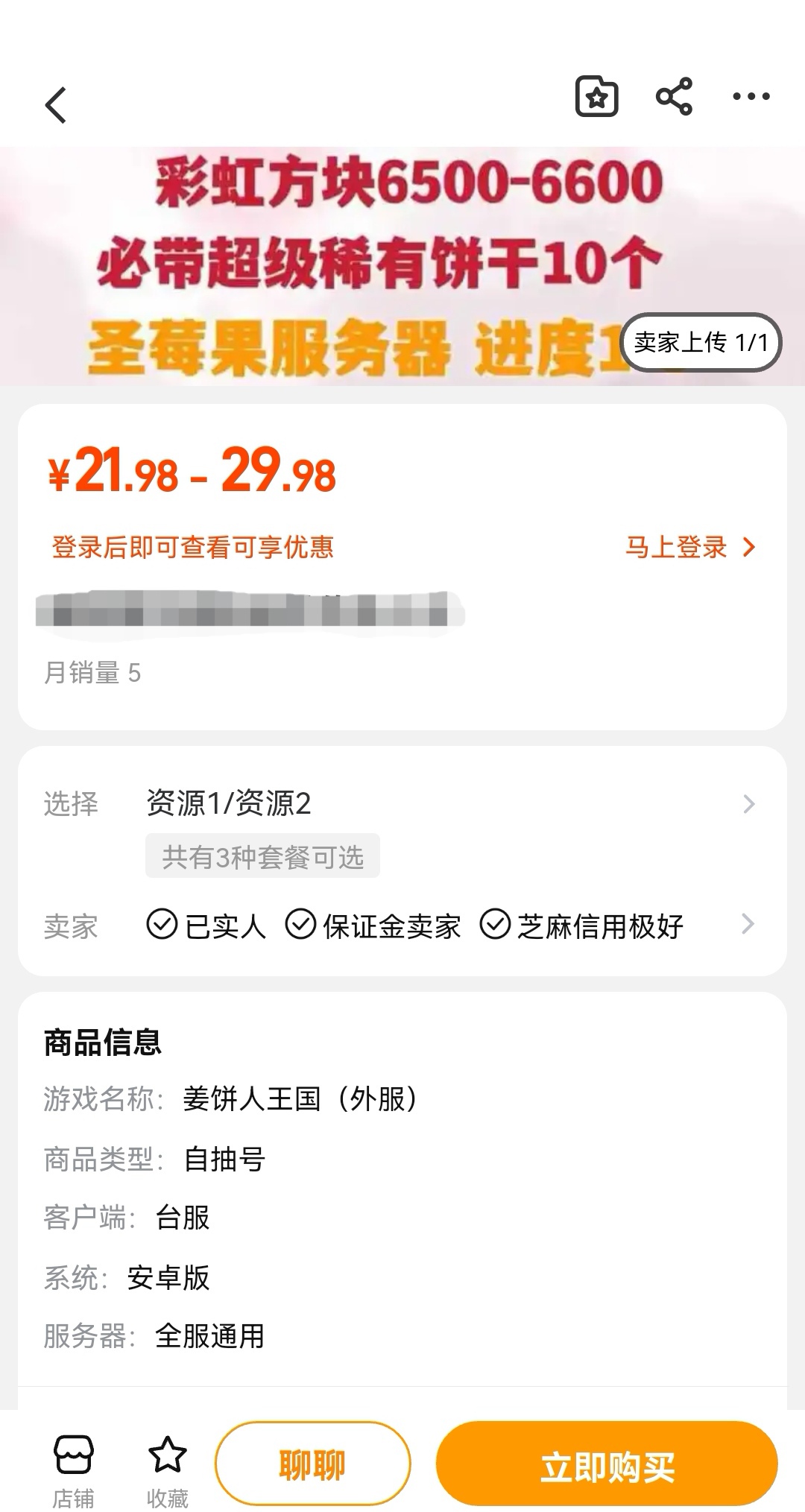Tap the 芝麻信用极好 check badge

click(495, 925)
